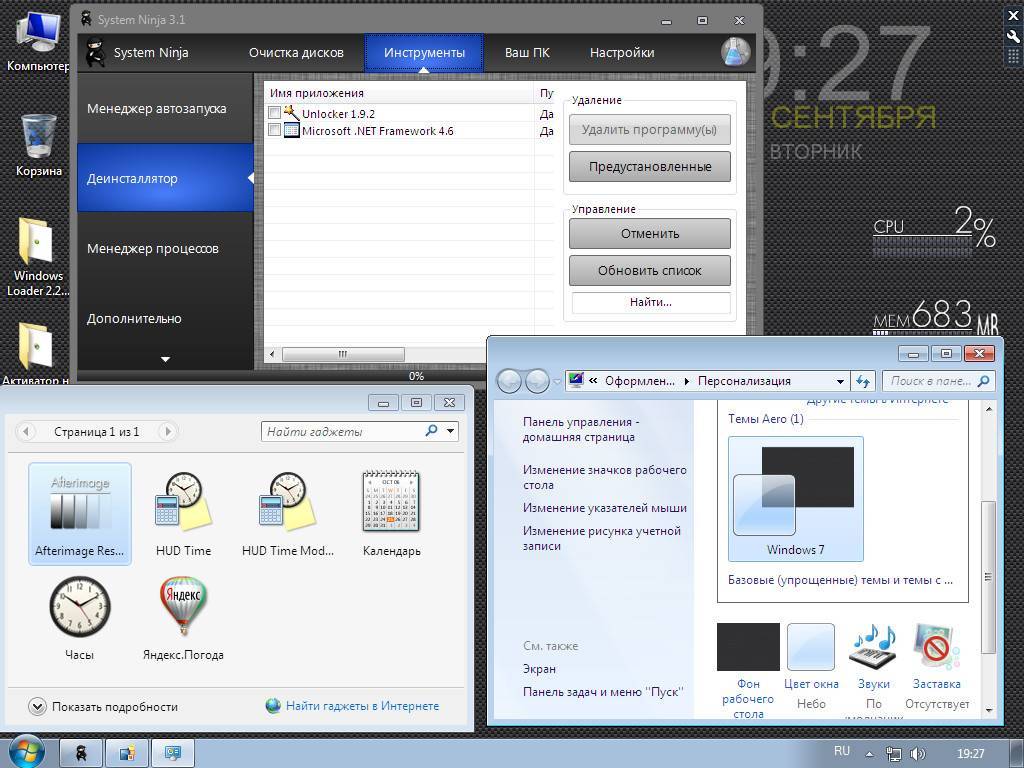1024x768 pixels.
Task: Open the Personalization taskbar button
Action: coord(173,754)
